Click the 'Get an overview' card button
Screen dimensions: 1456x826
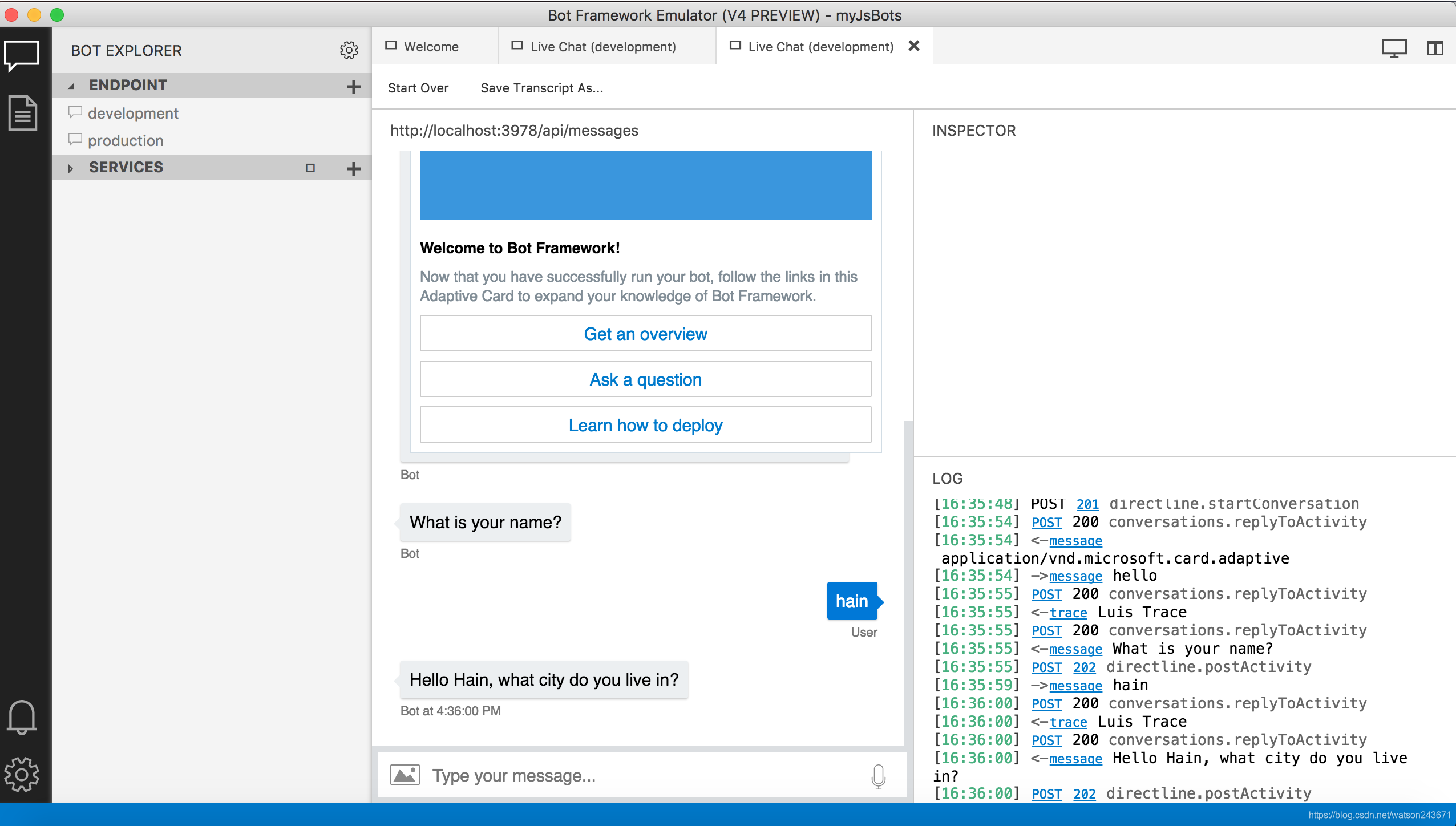click(645, 334)
